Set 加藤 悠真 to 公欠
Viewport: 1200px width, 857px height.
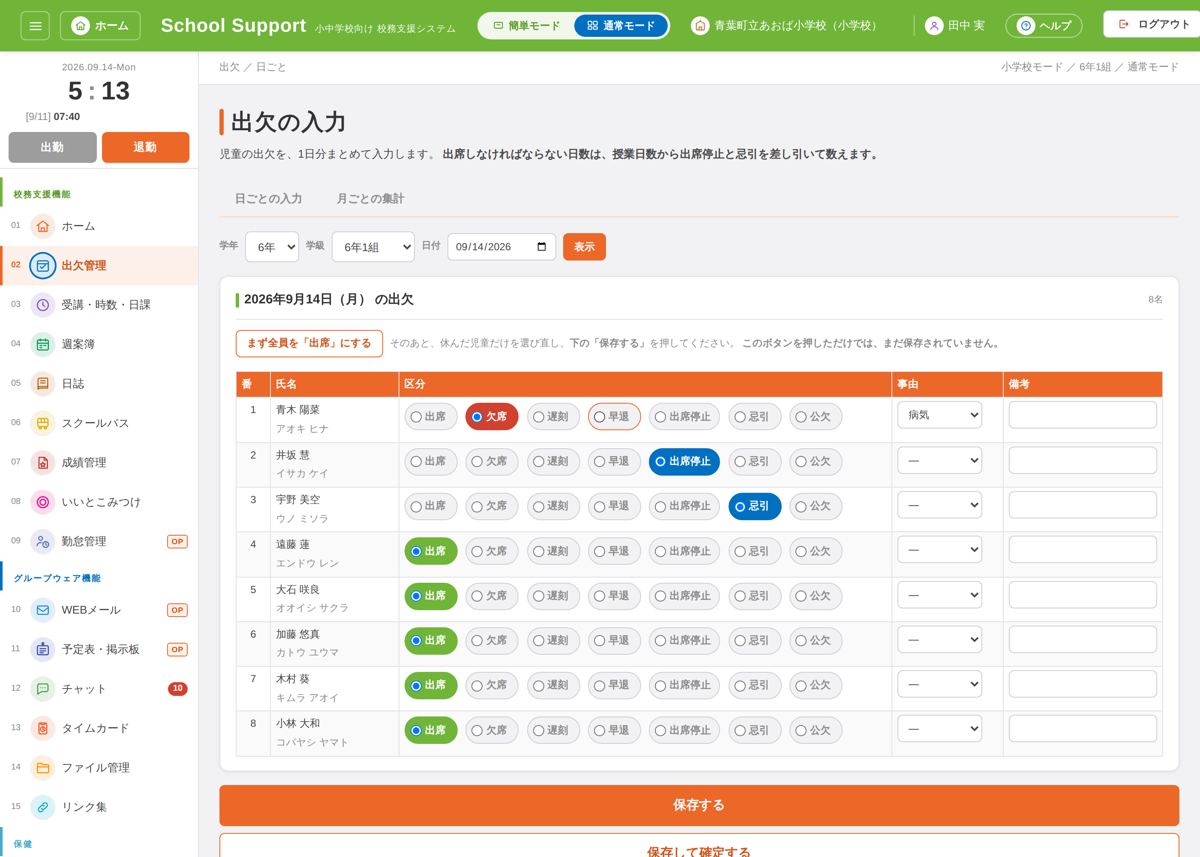(815, 641)
